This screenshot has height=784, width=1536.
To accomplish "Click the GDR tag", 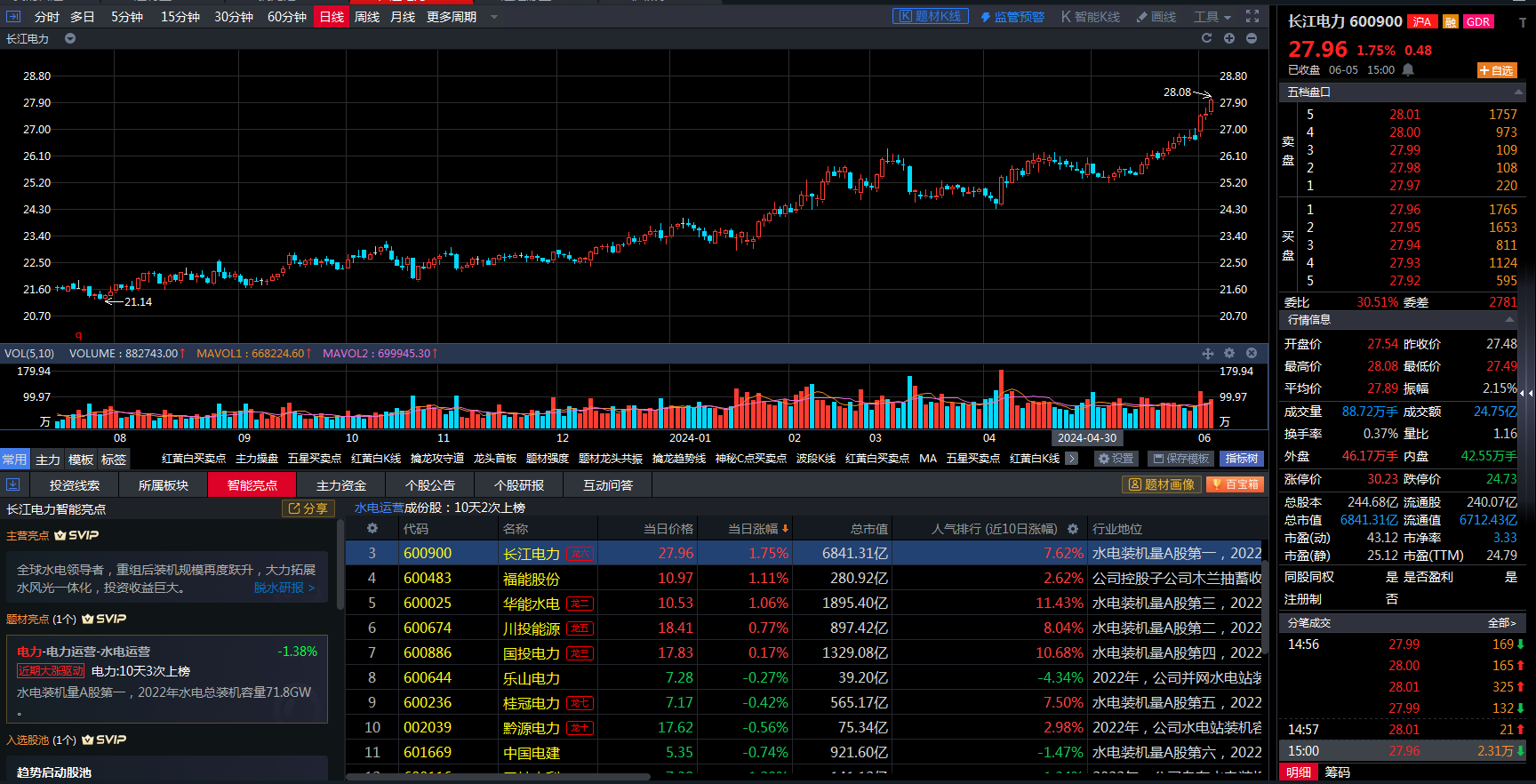I will tap(1478, 22).
